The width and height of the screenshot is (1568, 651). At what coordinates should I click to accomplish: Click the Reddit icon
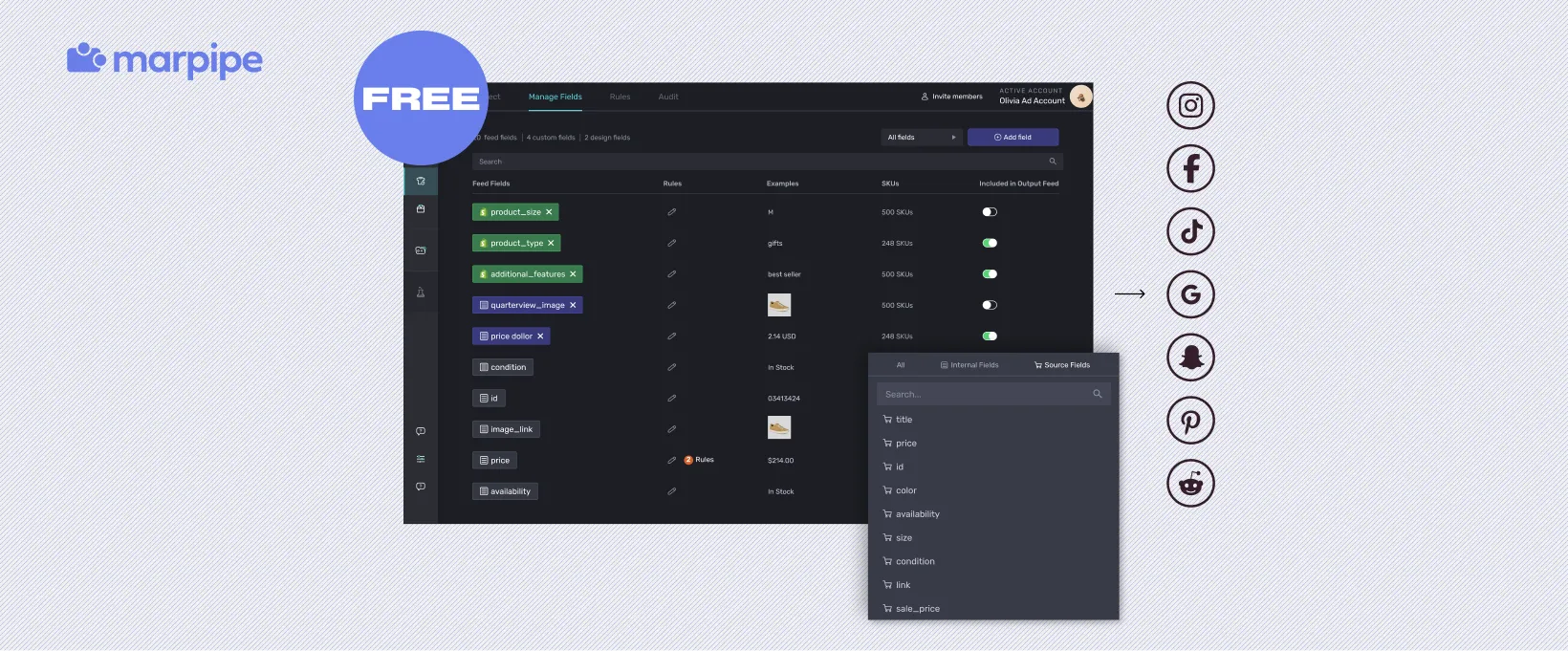click(x=1190, y=484)
